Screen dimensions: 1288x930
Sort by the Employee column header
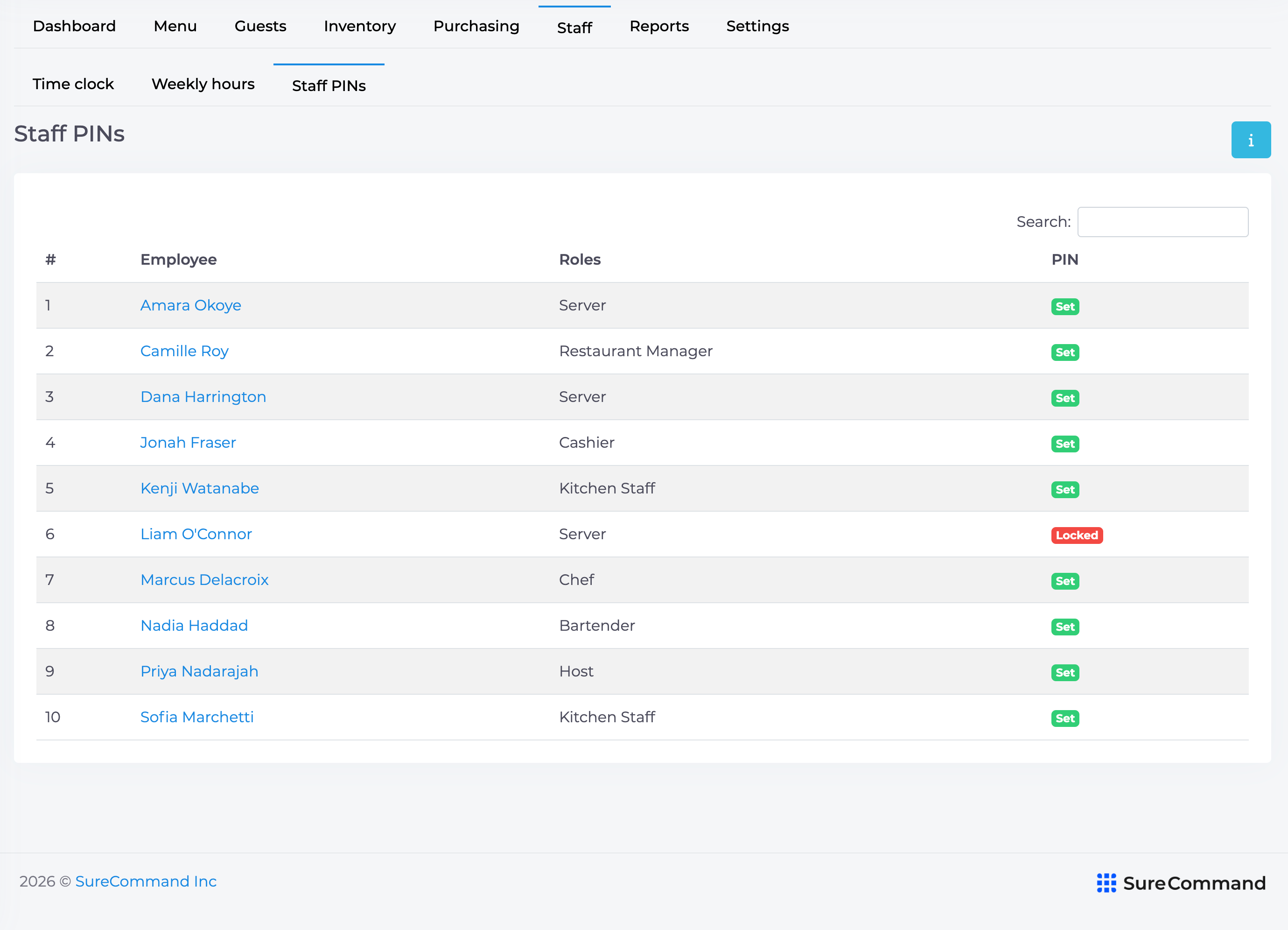point(178,260)
